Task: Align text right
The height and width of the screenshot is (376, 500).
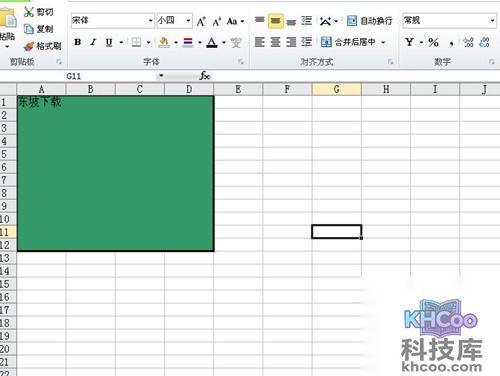Action: tap(291, 42)
